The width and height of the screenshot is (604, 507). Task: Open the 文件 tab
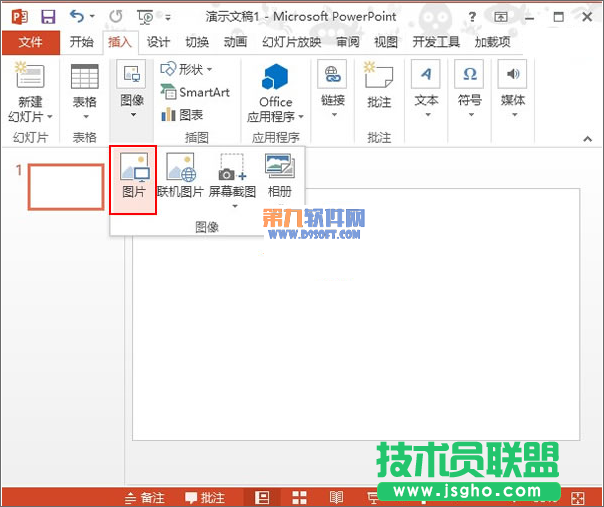pyautogui.click(x=30, y=42)
